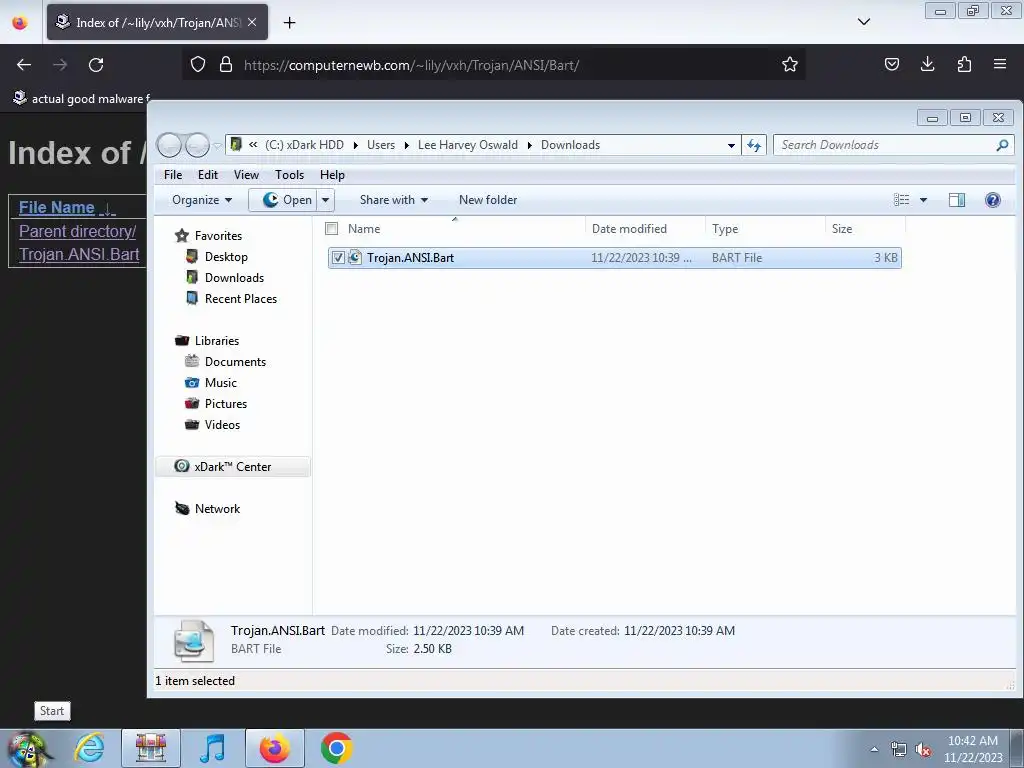Uncheck the Trojan.ANSI.Bart file checkbox

[338, 258]
